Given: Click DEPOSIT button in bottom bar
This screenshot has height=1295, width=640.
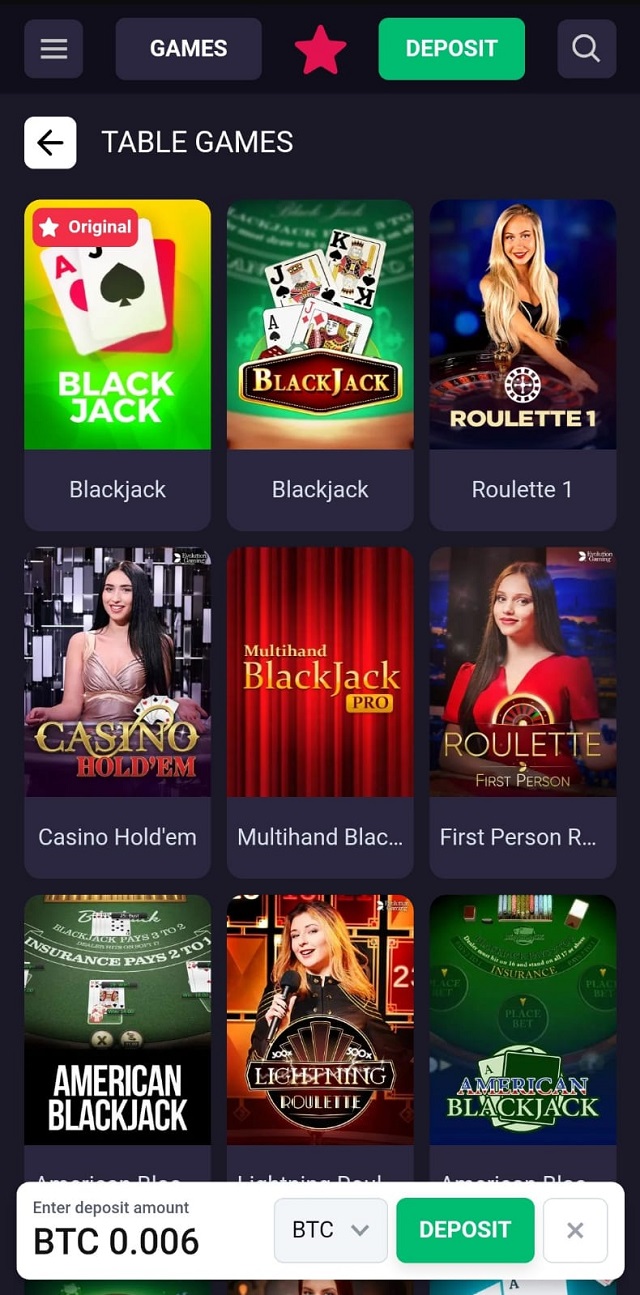Looking at the screenshot, I should (465, 1230).
